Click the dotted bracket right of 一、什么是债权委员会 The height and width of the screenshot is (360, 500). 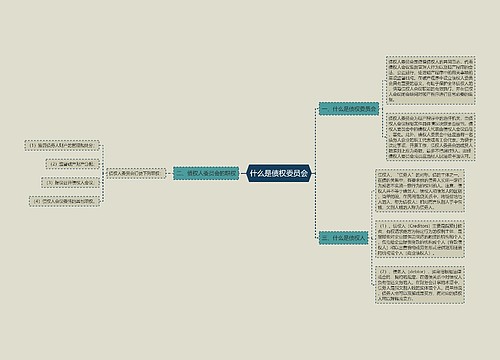pyautogui.click(x=383, y=109)
